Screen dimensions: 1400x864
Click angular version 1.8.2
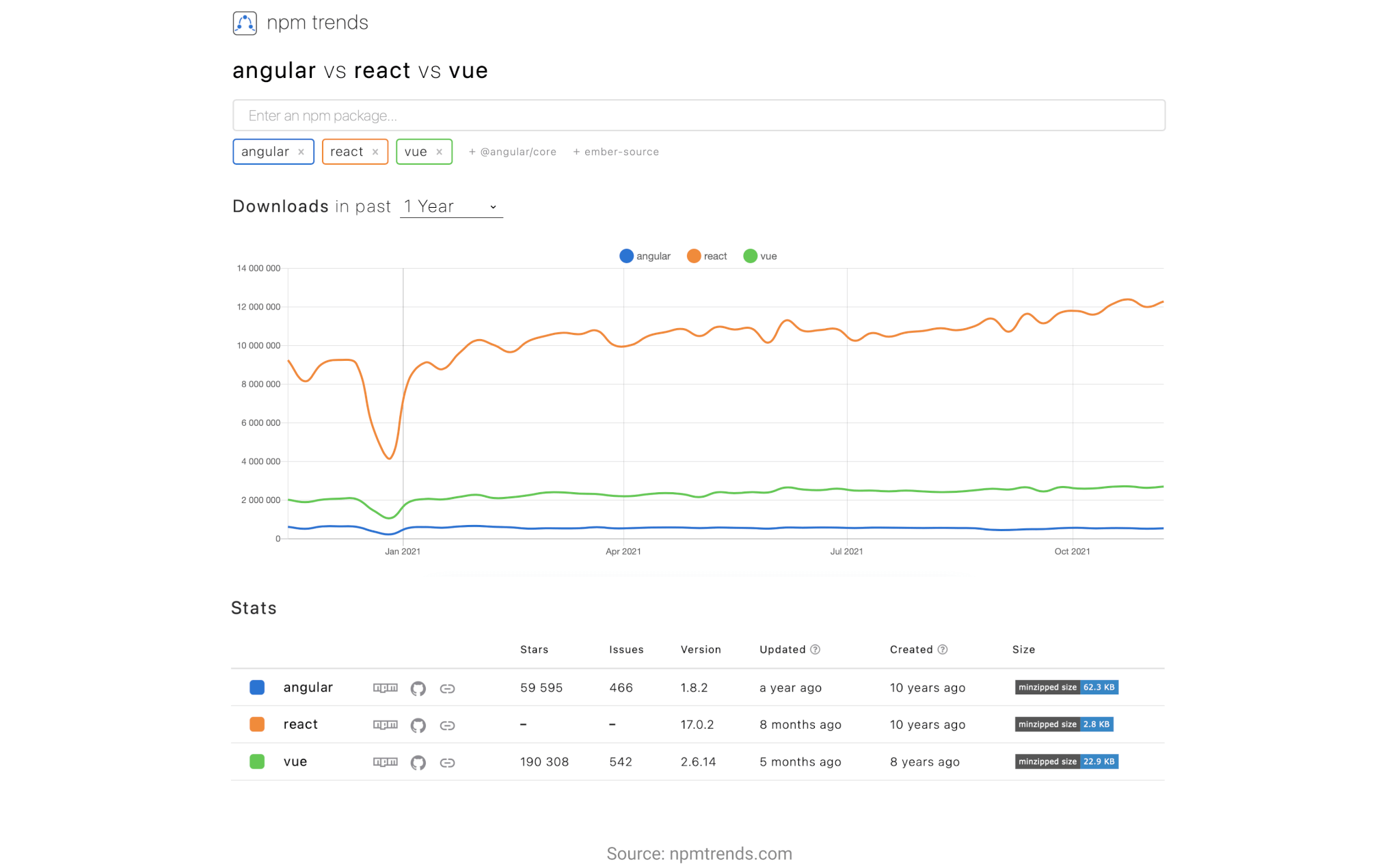pos(694,688)
